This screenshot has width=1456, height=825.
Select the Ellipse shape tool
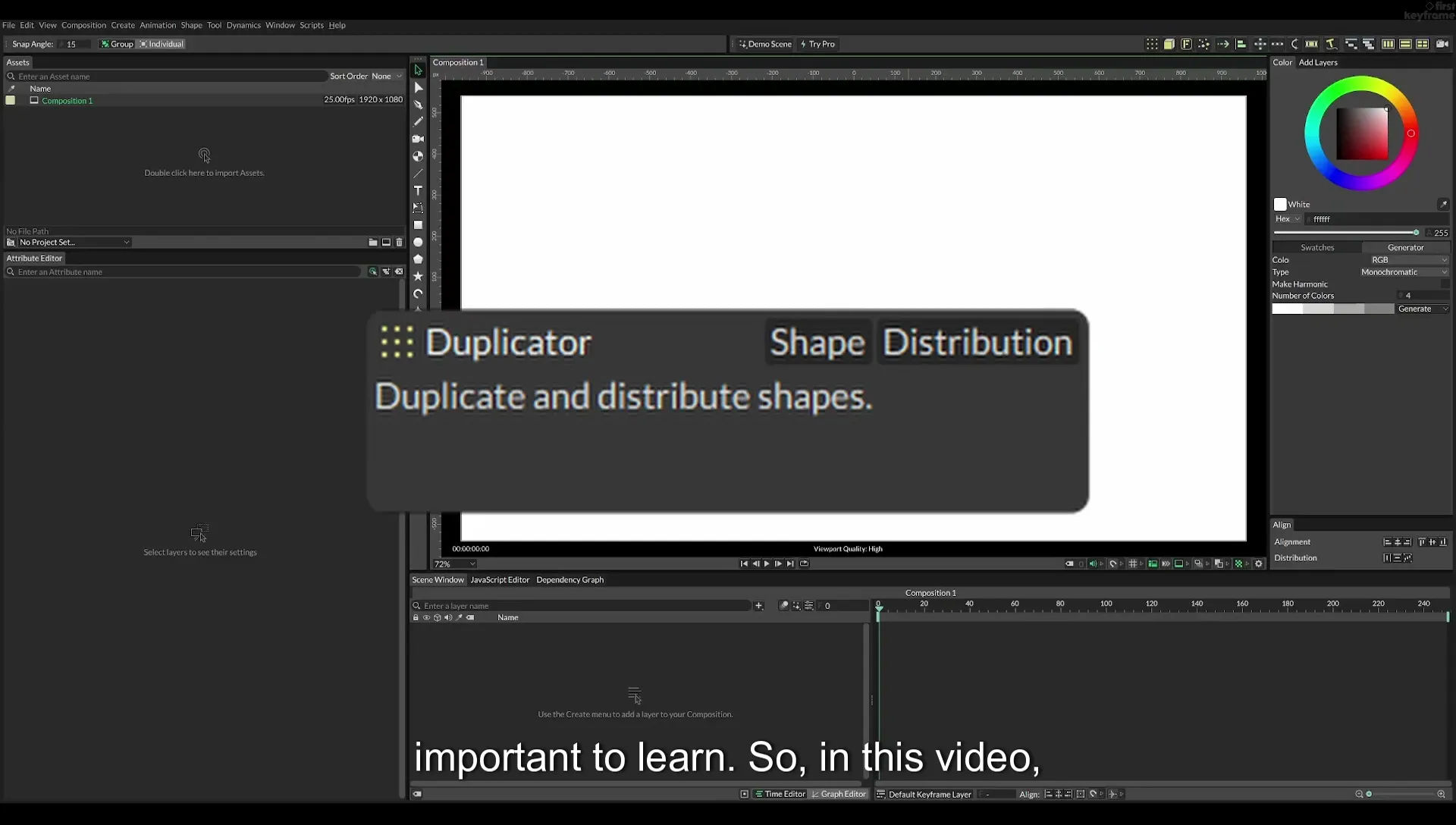pyautogui.click(x=418, y=243)
